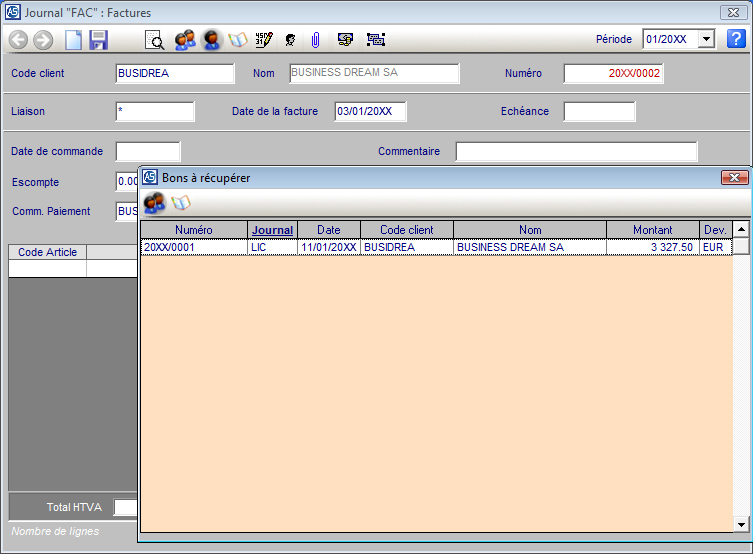The image size is (753, 554).
Task: Click the Montant column header
Action: pyautogui.click(x=652, y=230)
